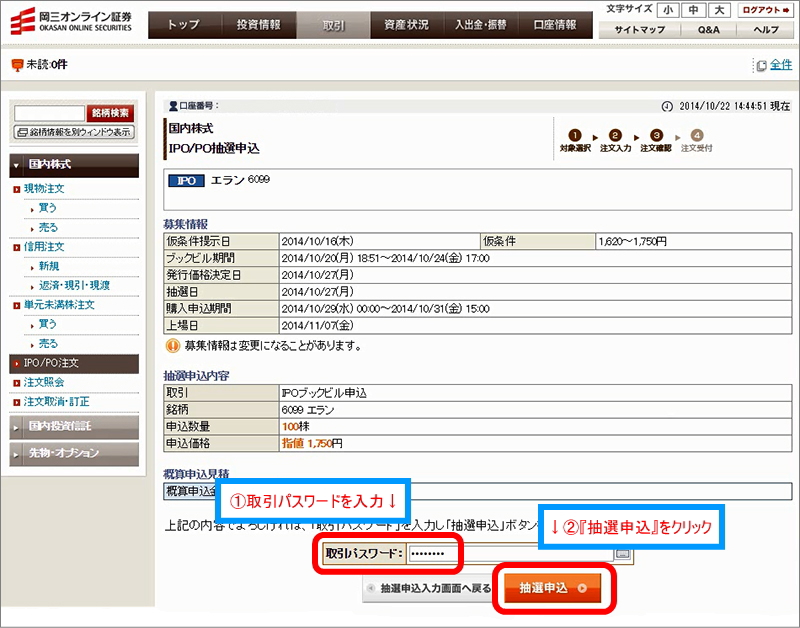The height and width of the screenshot is (628, 800).
Task: Open the 入出金・振替 tab
Action: pos(480,24)
